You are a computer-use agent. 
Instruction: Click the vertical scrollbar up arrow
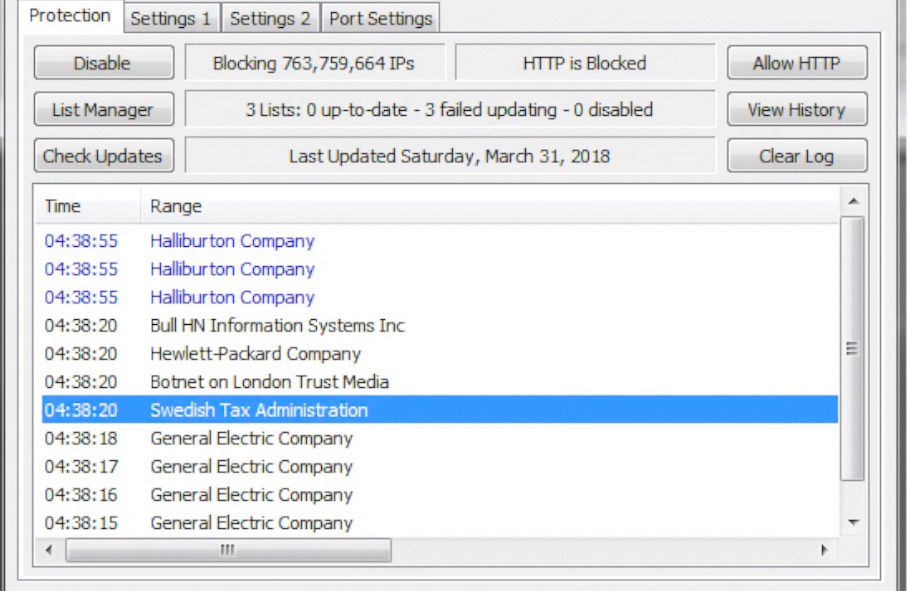tap(852, 202)
